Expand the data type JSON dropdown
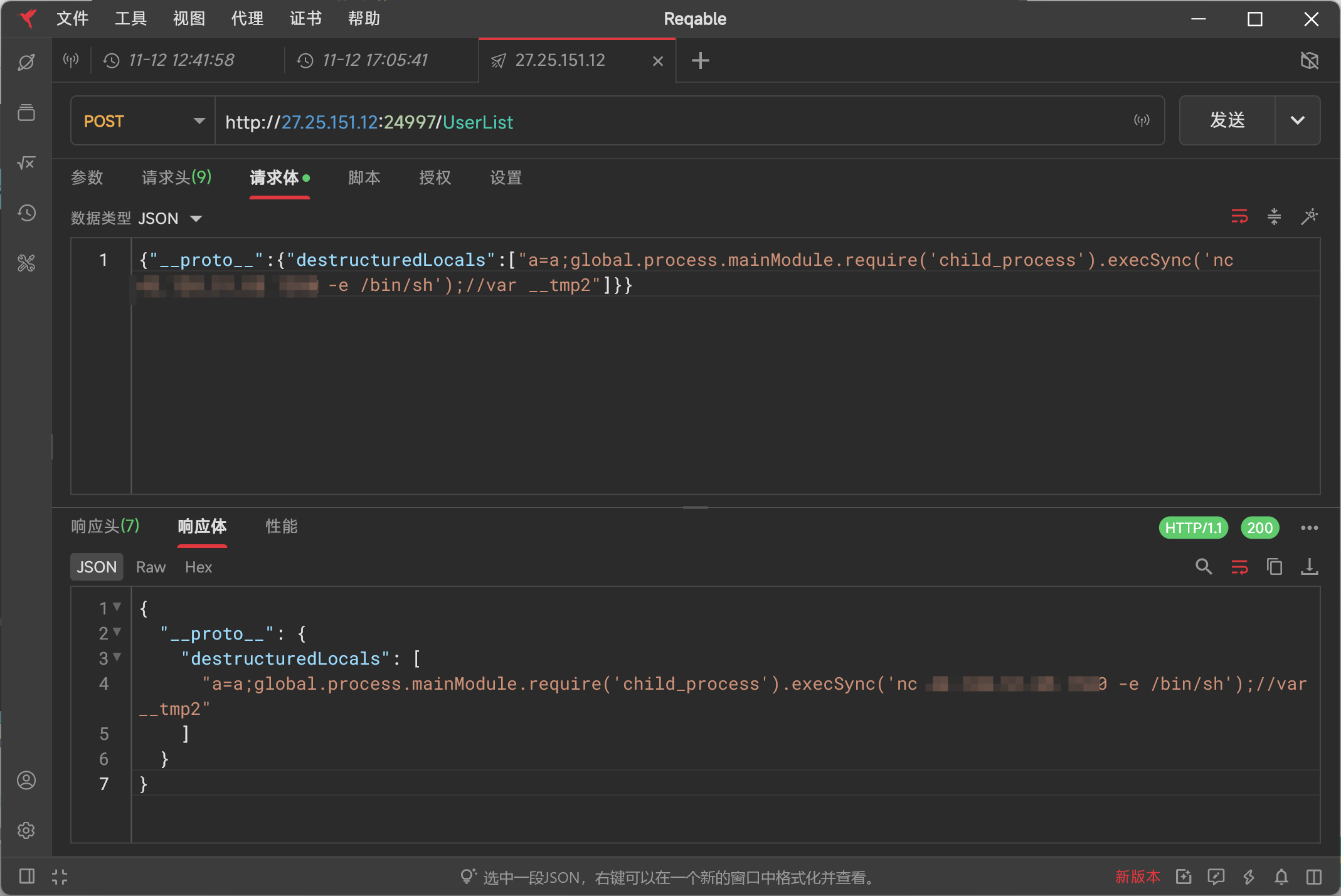The height and width of the screenshot is (896, 1341). pos(196,219)
